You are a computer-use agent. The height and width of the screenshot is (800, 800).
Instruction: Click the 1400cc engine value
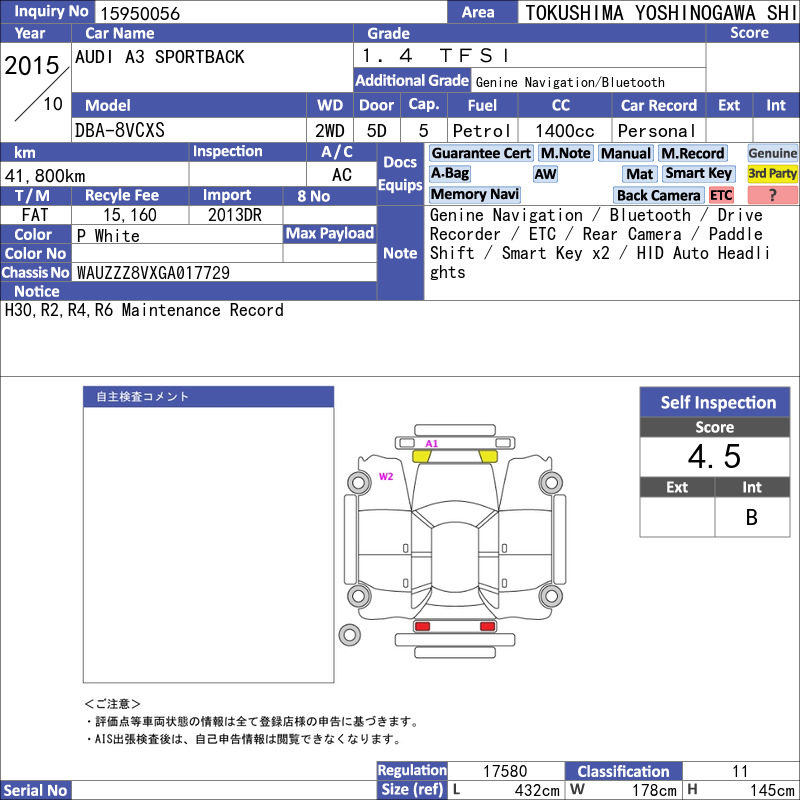point(564,131)
